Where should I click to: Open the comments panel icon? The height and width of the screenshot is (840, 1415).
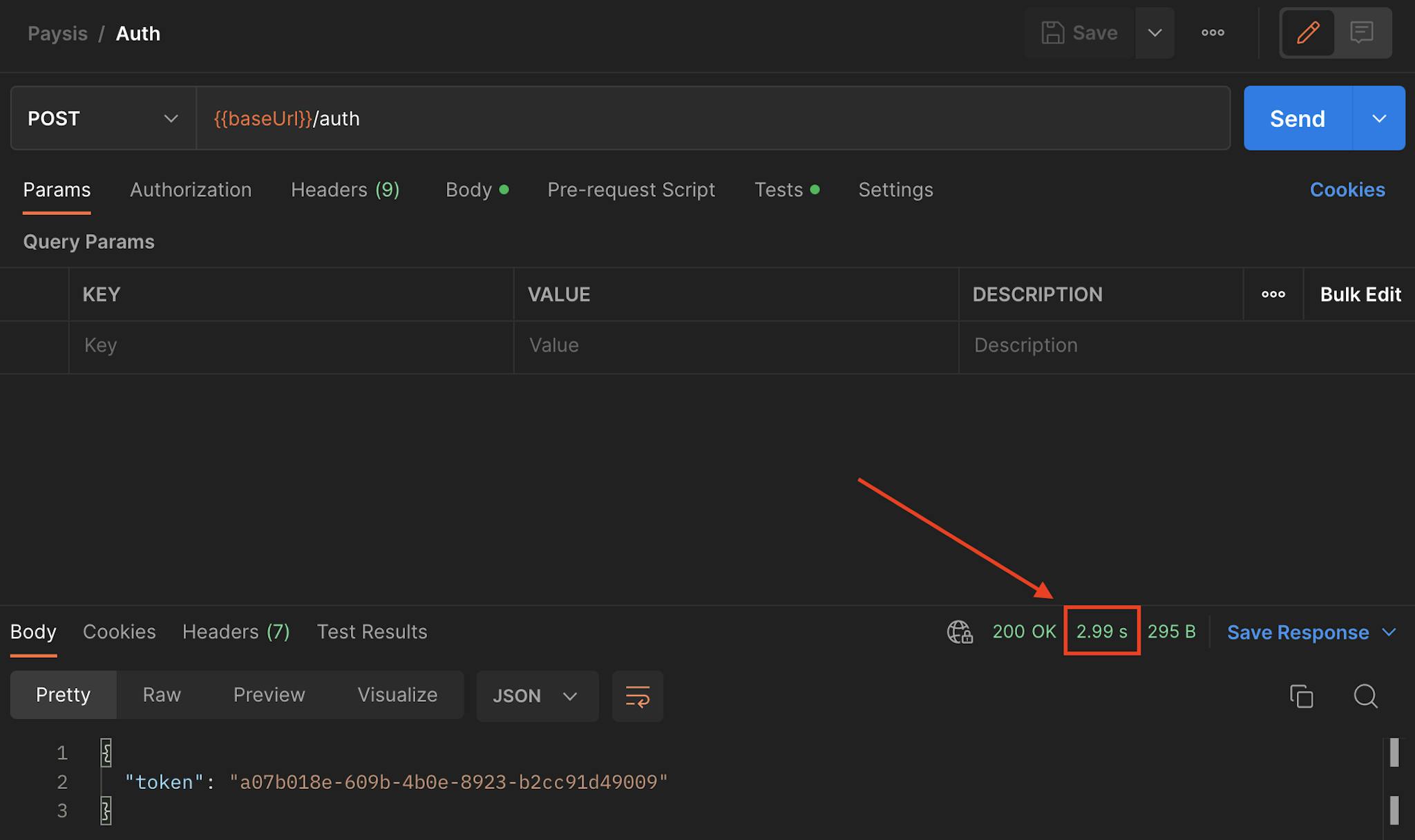click(x=1361, y=32)
